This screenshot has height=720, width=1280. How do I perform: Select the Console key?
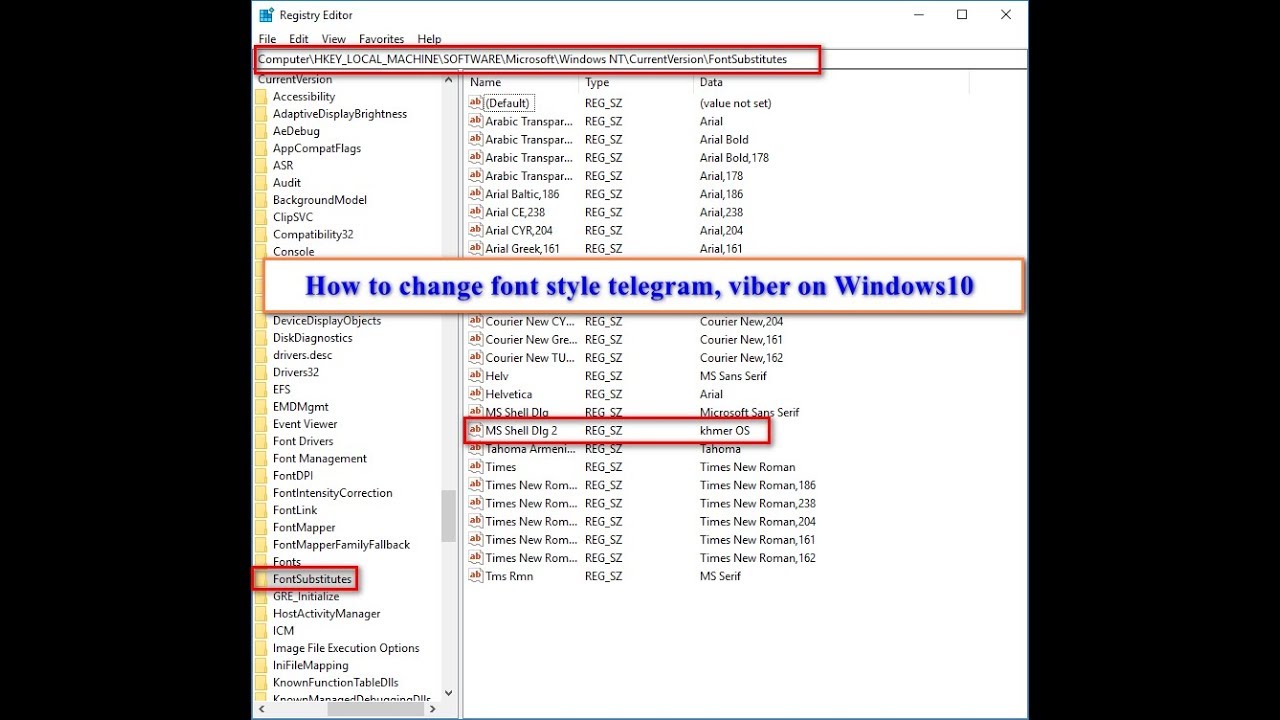(x=294, y=251)
